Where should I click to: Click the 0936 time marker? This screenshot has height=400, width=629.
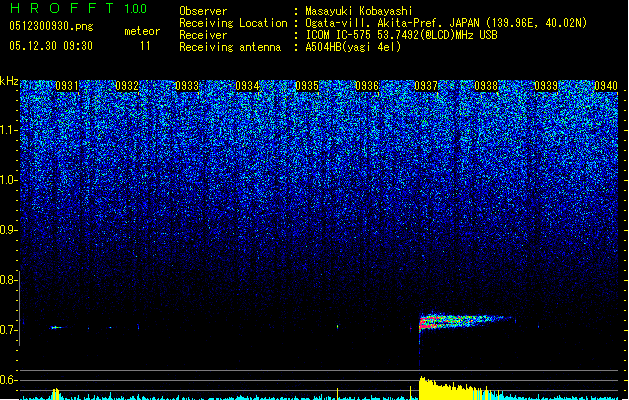coord(367,86)
